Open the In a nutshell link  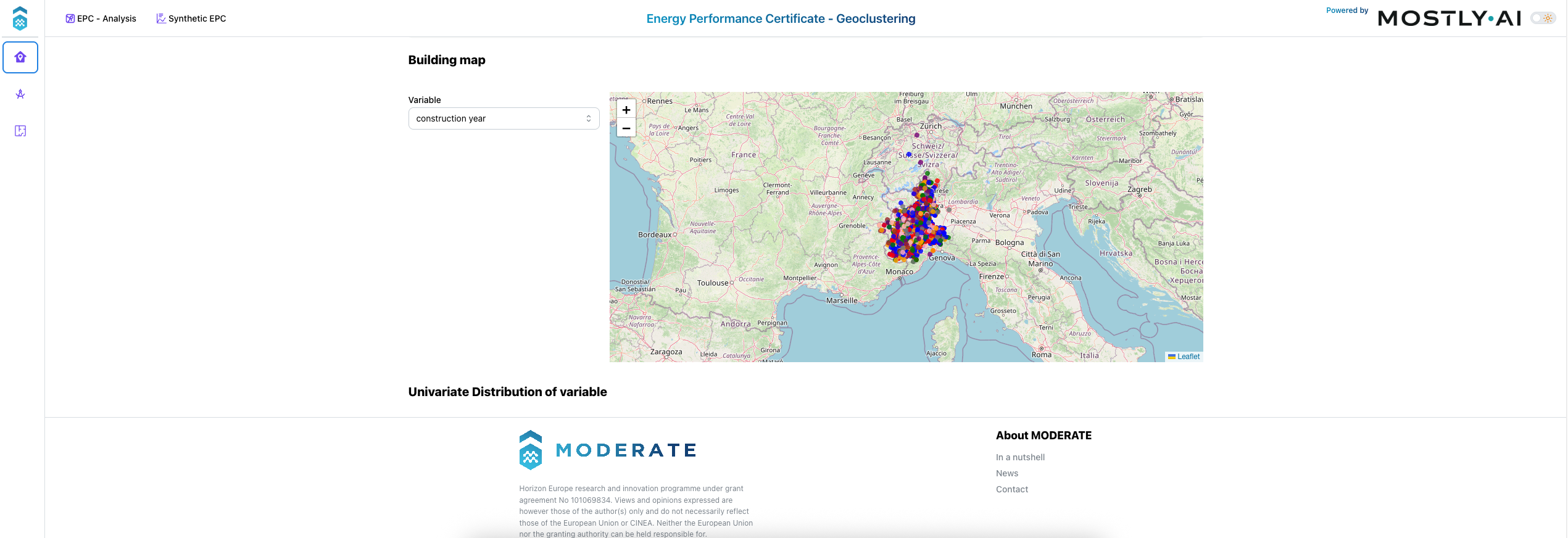[x=1020, y=457]
